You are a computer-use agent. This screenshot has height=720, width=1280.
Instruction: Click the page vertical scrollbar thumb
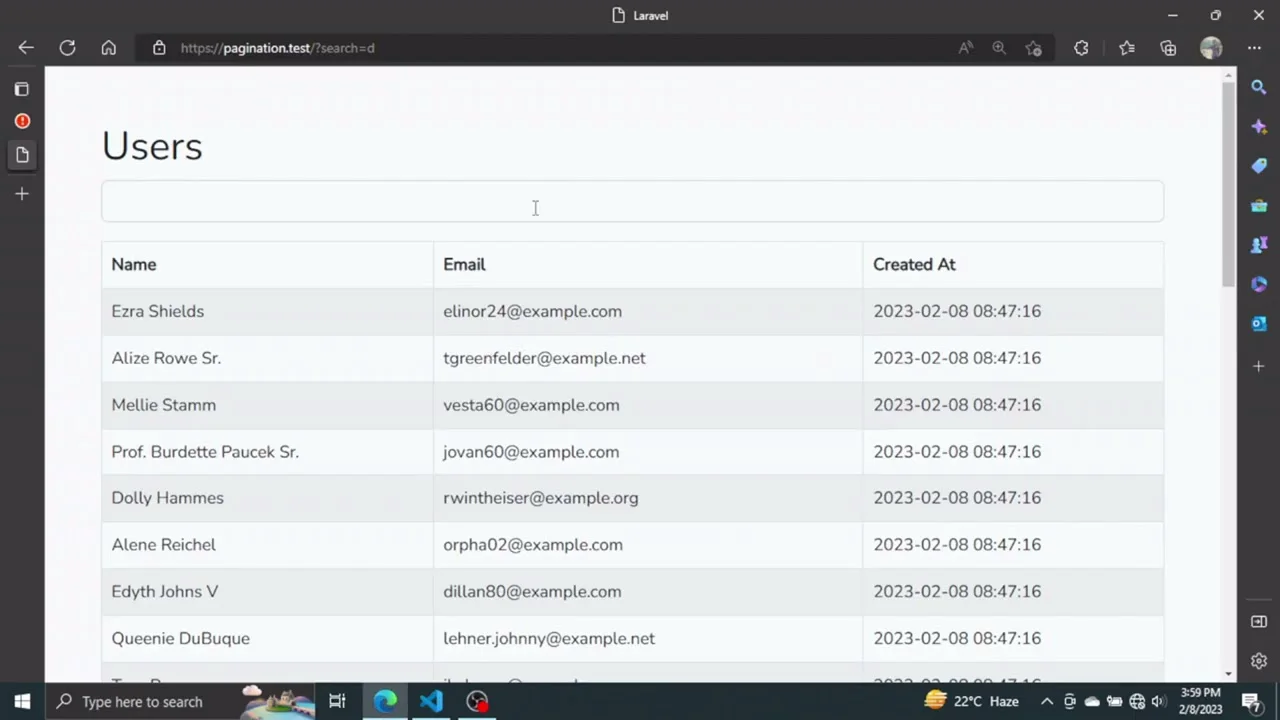[x=1228, y=180]
